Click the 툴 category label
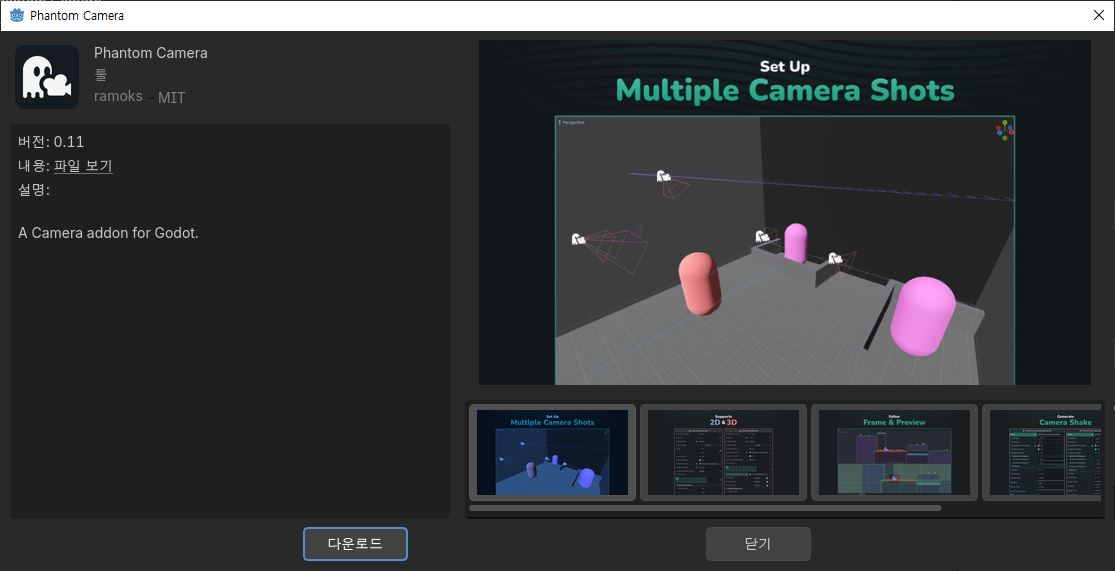This screenshot has width=1115, height=571. 100,75
